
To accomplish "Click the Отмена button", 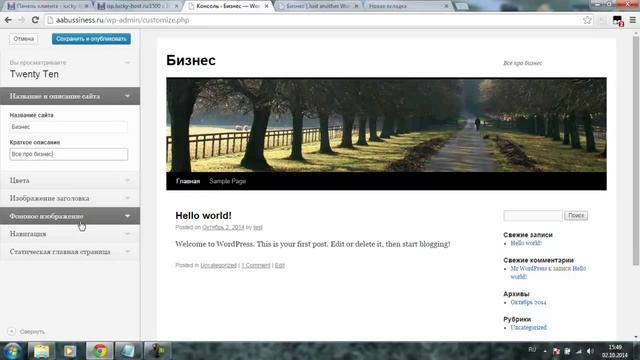I will [24, 39].
